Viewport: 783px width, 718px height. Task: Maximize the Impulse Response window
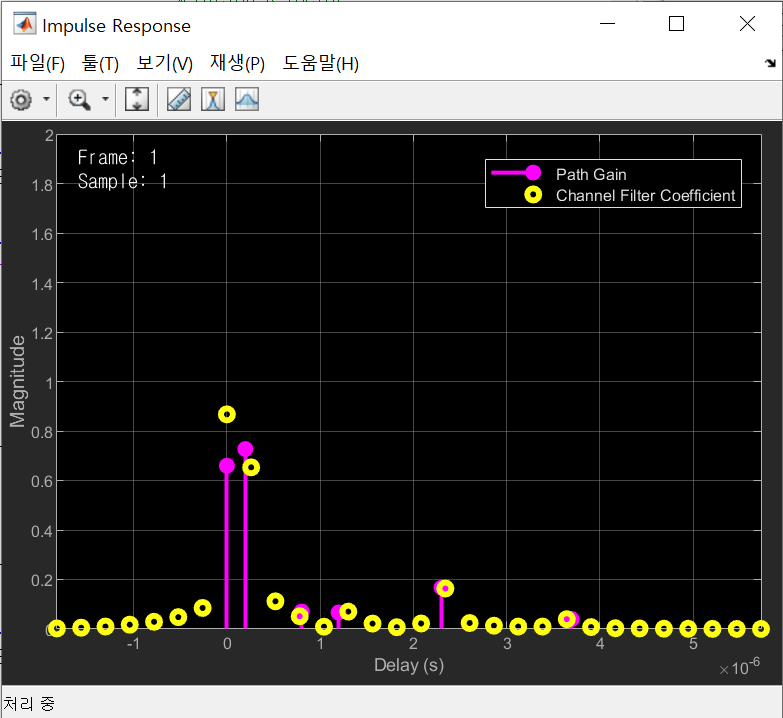point(676,23)
